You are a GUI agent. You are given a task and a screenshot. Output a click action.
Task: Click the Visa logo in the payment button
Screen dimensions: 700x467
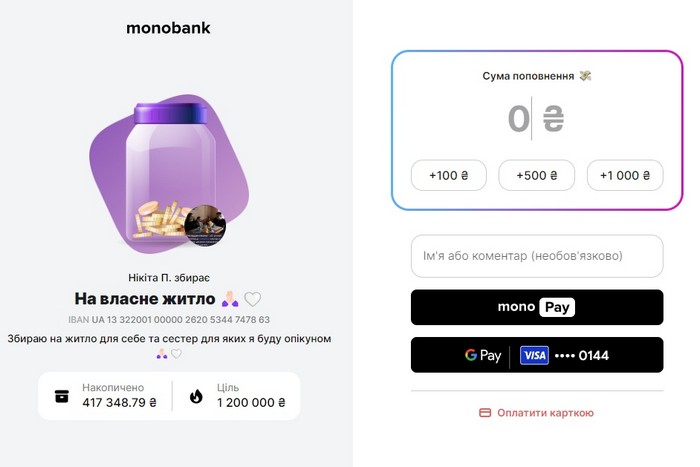534,355
